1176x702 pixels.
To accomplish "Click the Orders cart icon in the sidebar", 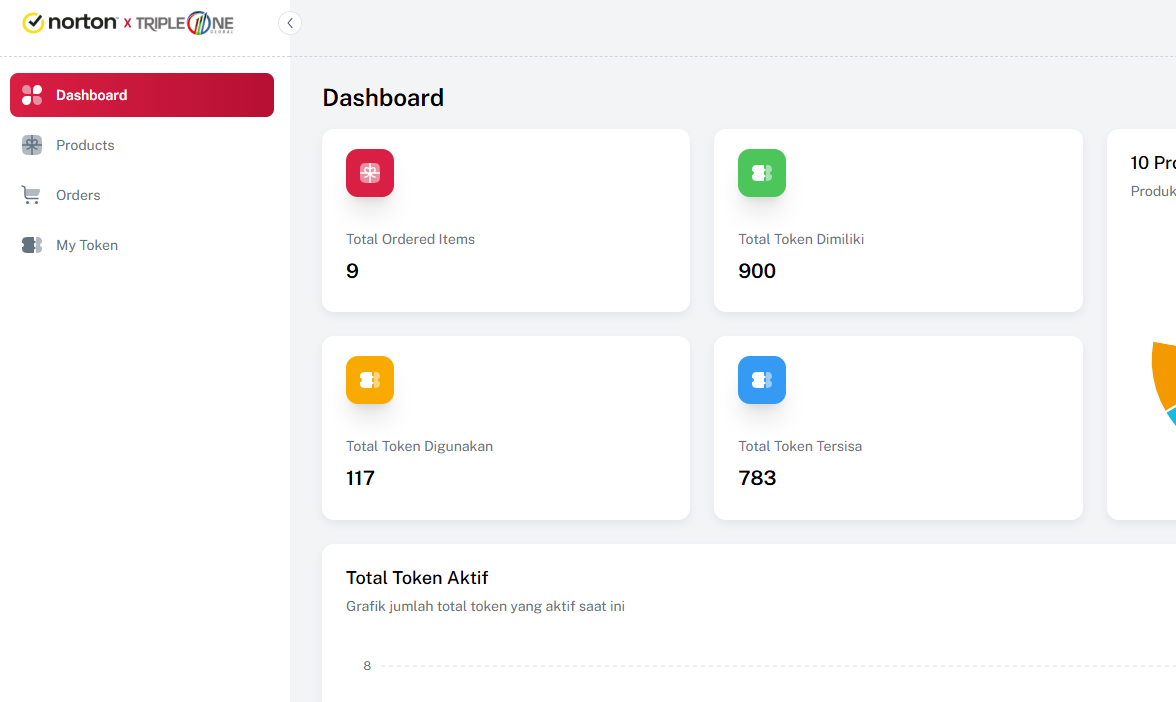I will click(x=32, y=195).
